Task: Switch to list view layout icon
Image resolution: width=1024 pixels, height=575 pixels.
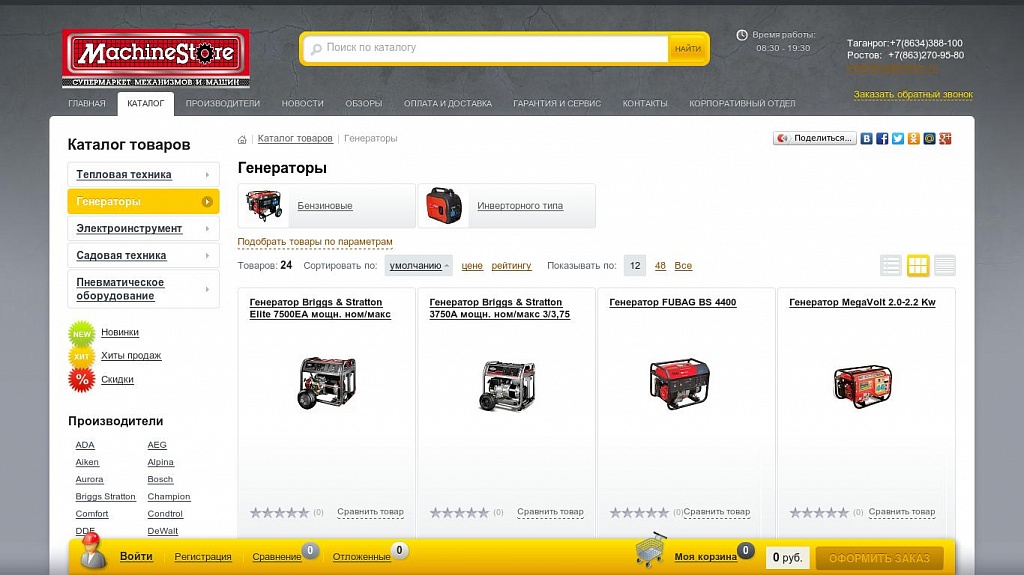Action: [891, 265]
